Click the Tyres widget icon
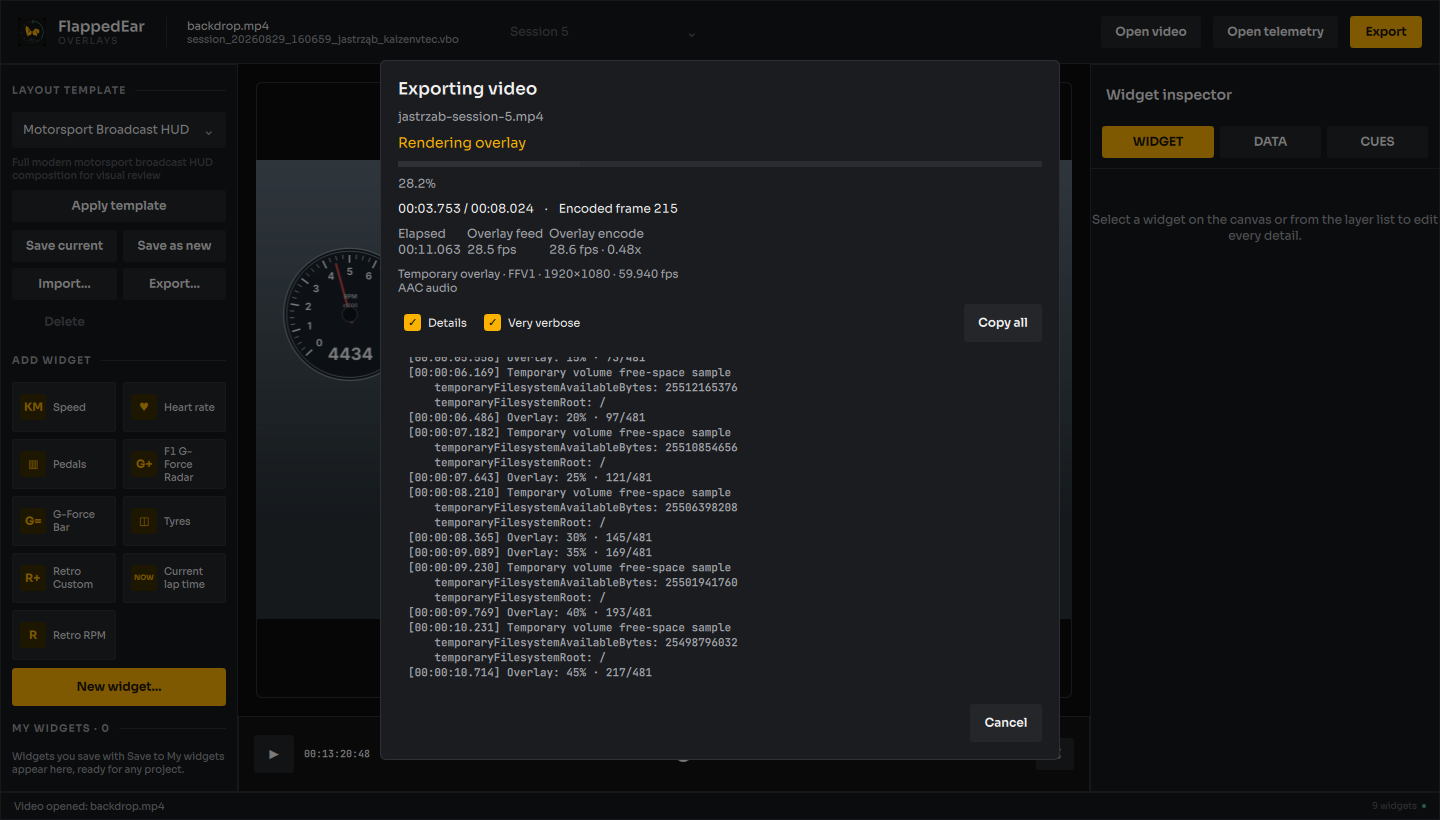 click(x=144, y=521)
